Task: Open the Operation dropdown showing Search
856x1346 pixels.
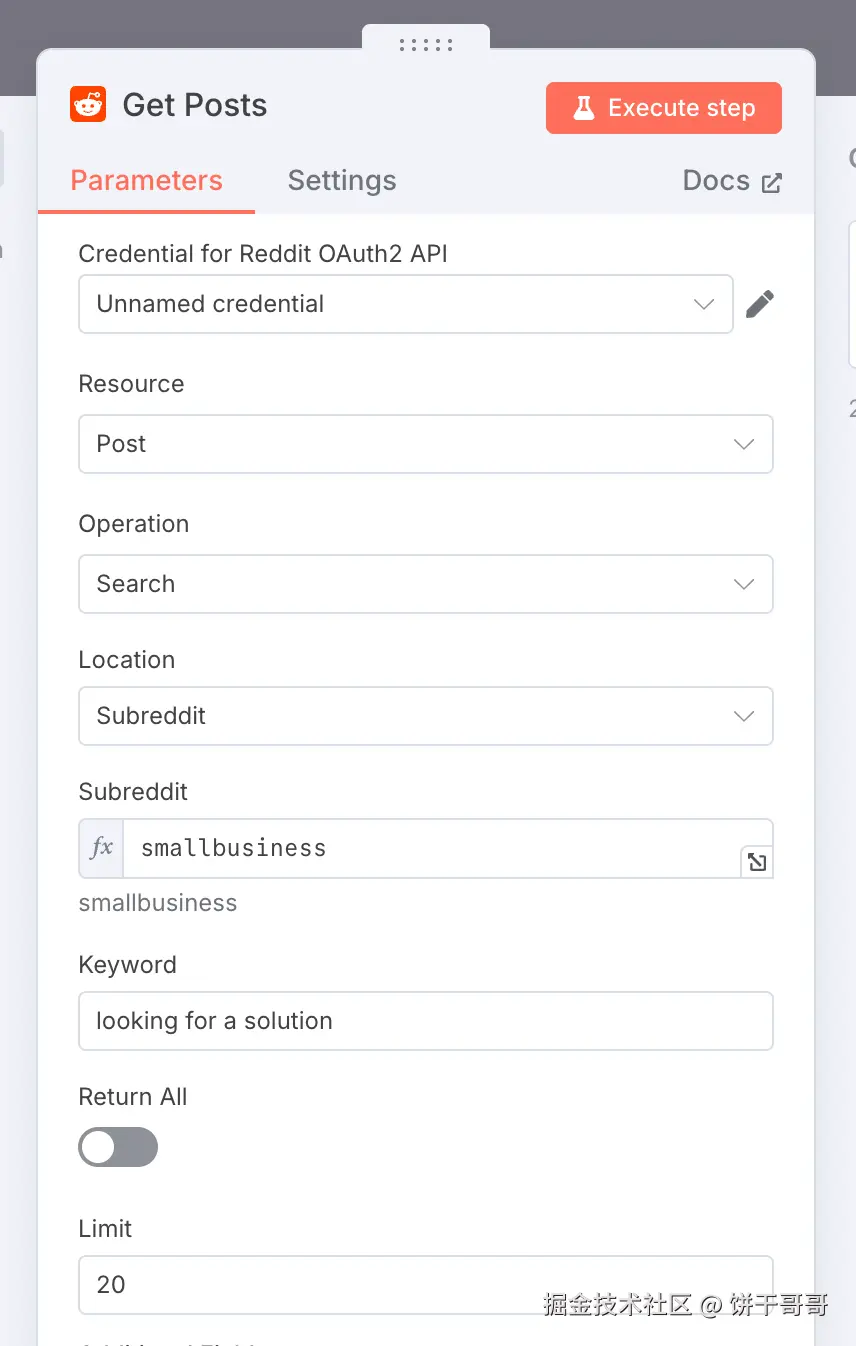Action: [x=425, y=584]
